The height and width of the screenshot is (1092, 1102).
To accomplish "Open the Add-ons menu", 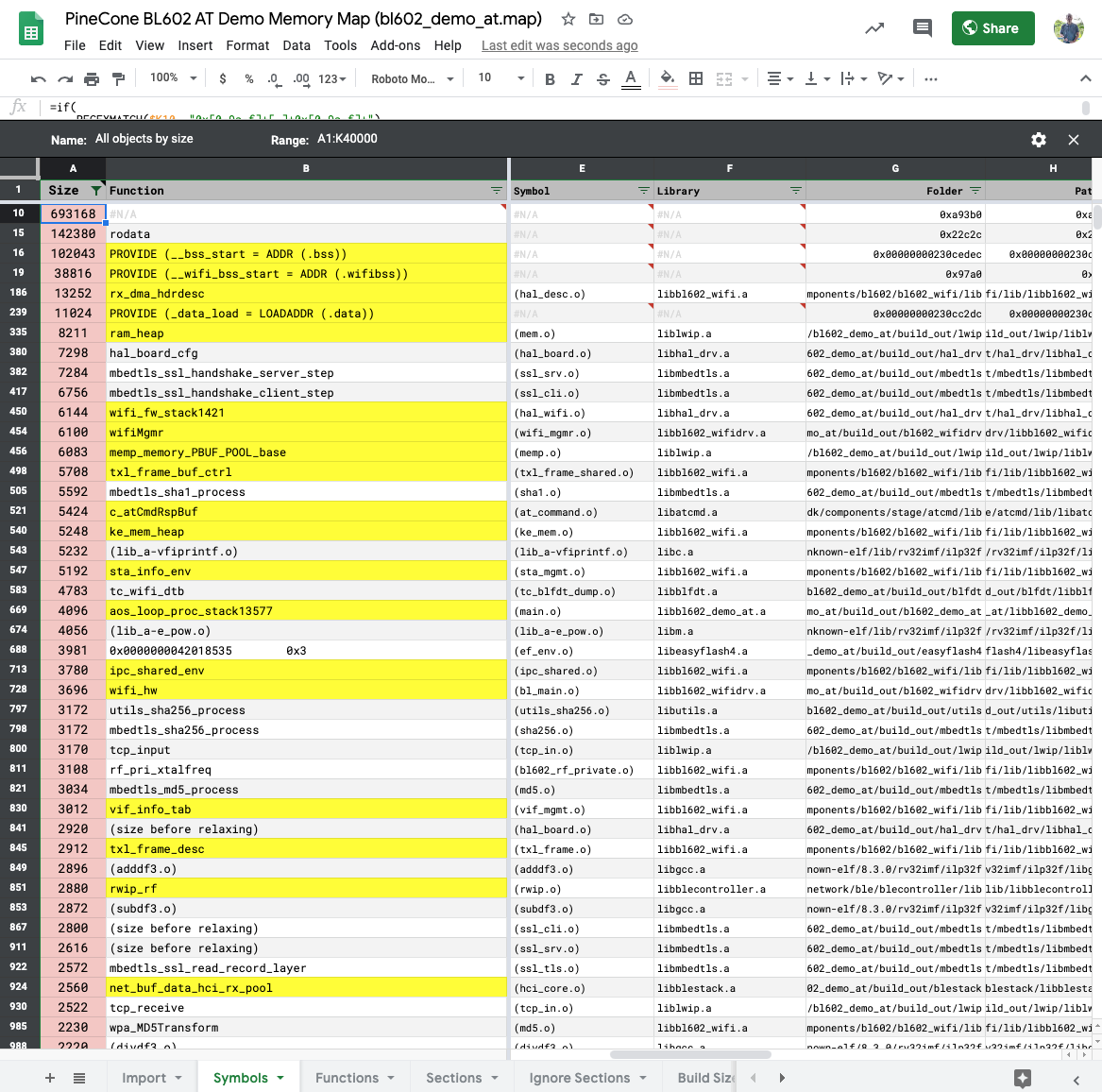I will (395, 45).
